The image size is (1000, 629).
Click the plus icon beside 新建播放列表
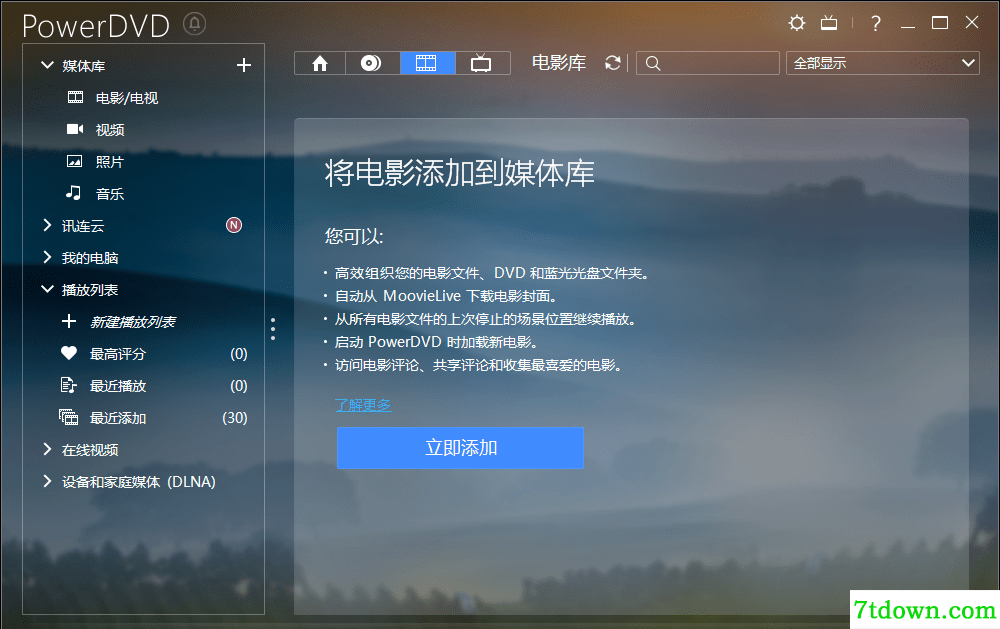click(x=69, y=321)
